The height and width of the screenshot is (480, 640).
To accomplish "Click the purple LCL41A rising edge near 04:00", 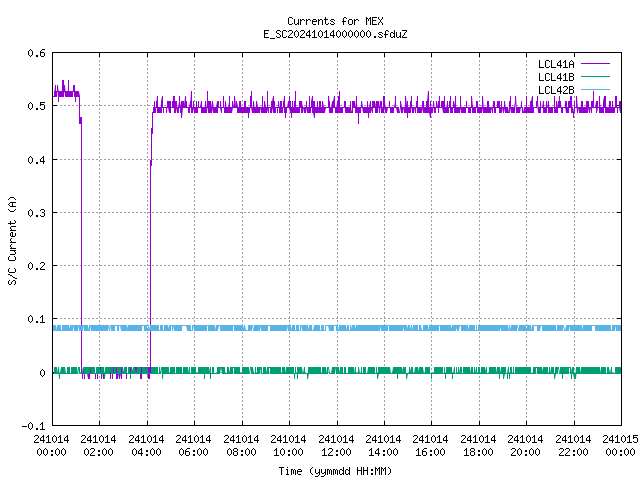I will click(x=150, y=245).
